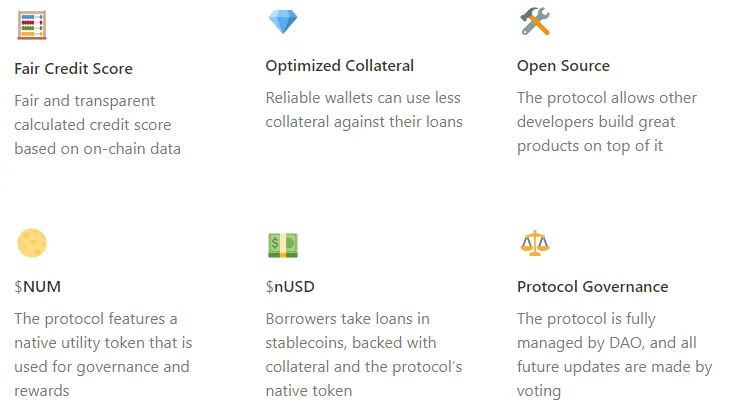The image size is (732, 420).
Task: Click the managed by DAO description
Action: tap(614, 355)
